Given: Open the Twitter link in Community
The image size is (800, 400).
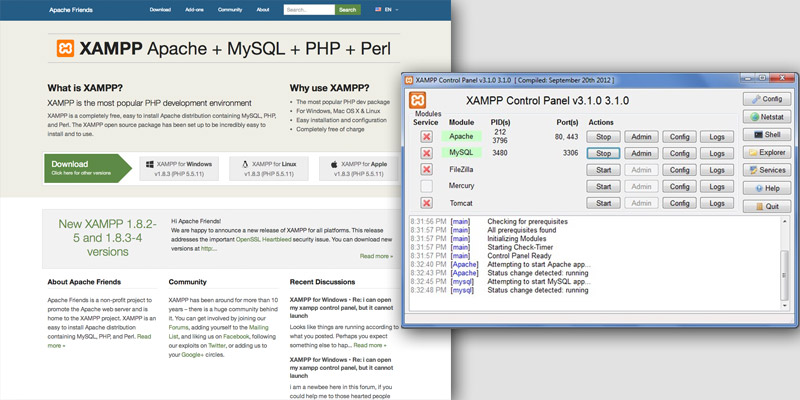Looking at the screenshot, I should pos(217,346).
